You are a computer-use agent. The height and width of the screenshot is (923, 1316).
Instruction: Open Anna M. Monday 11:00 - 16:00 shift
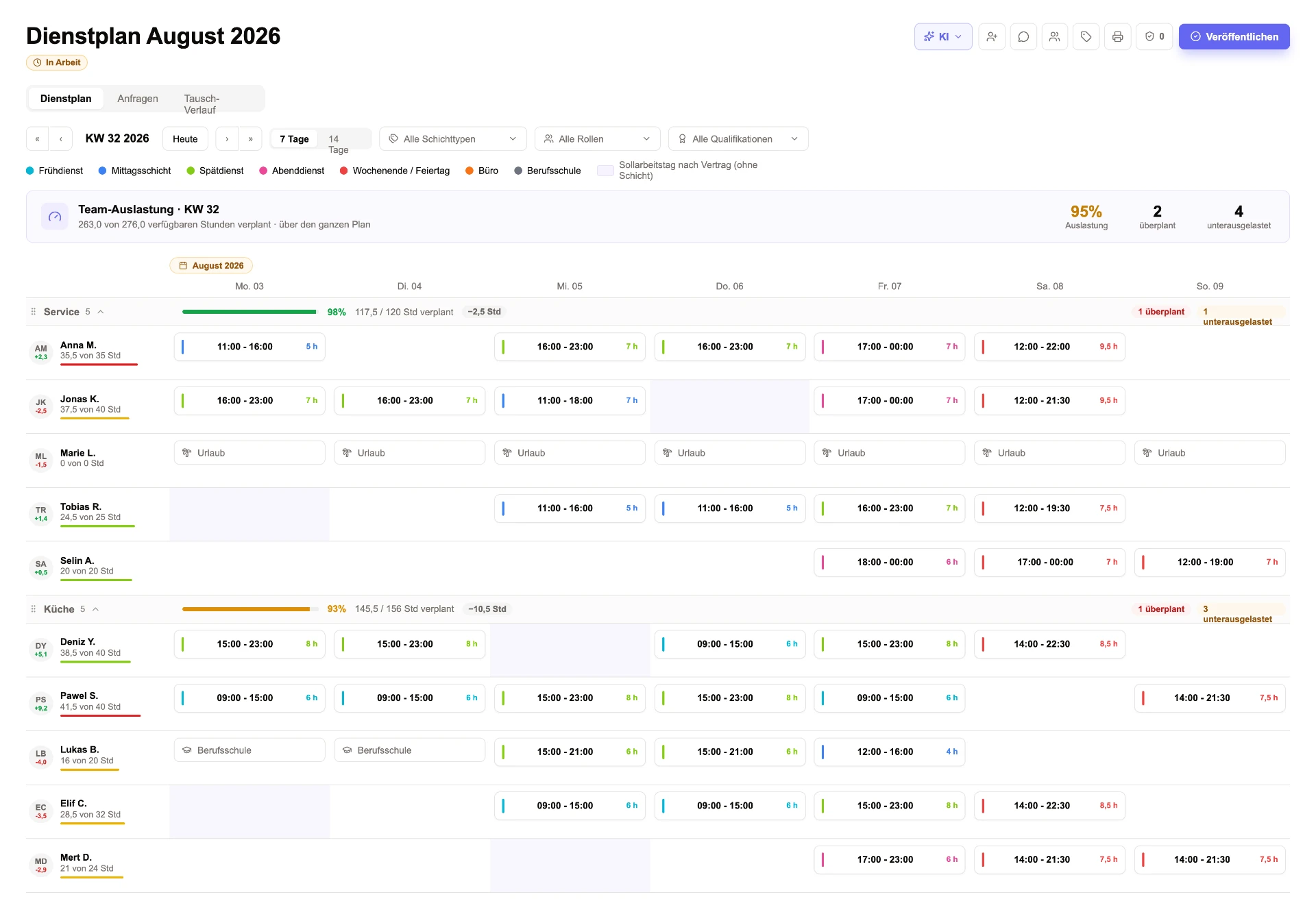249,347
